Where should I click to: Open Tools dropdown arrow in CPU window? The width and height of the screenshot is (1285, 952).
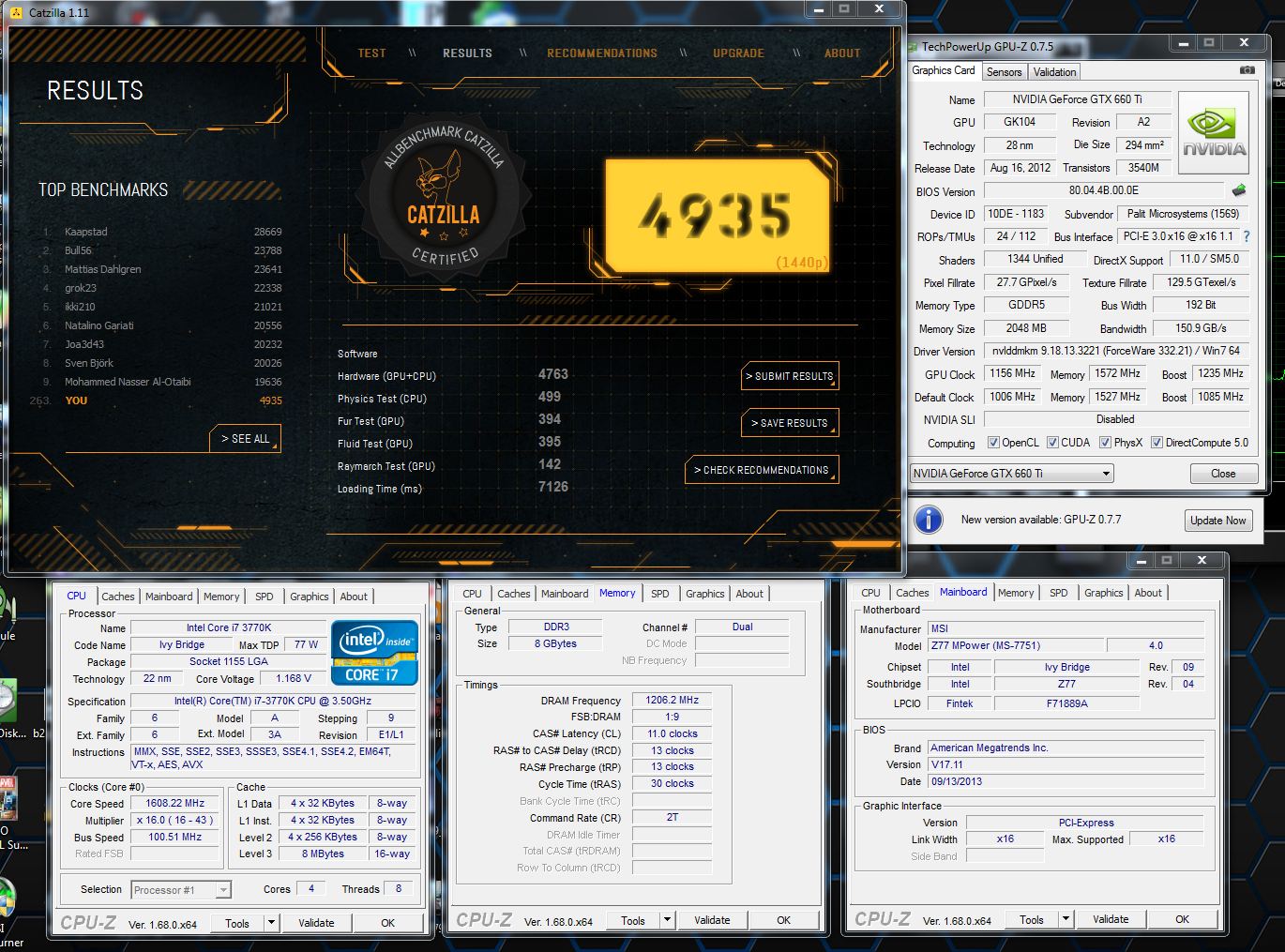click(x=271, y=923)
